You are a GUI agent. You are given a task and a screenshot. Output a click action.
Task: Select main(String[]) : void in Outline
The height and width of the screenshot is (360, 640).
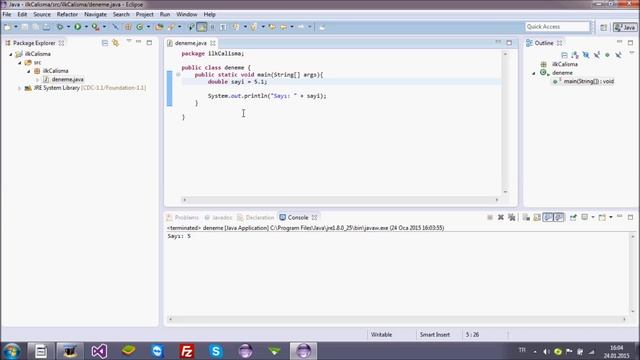(x=589, y=81)
